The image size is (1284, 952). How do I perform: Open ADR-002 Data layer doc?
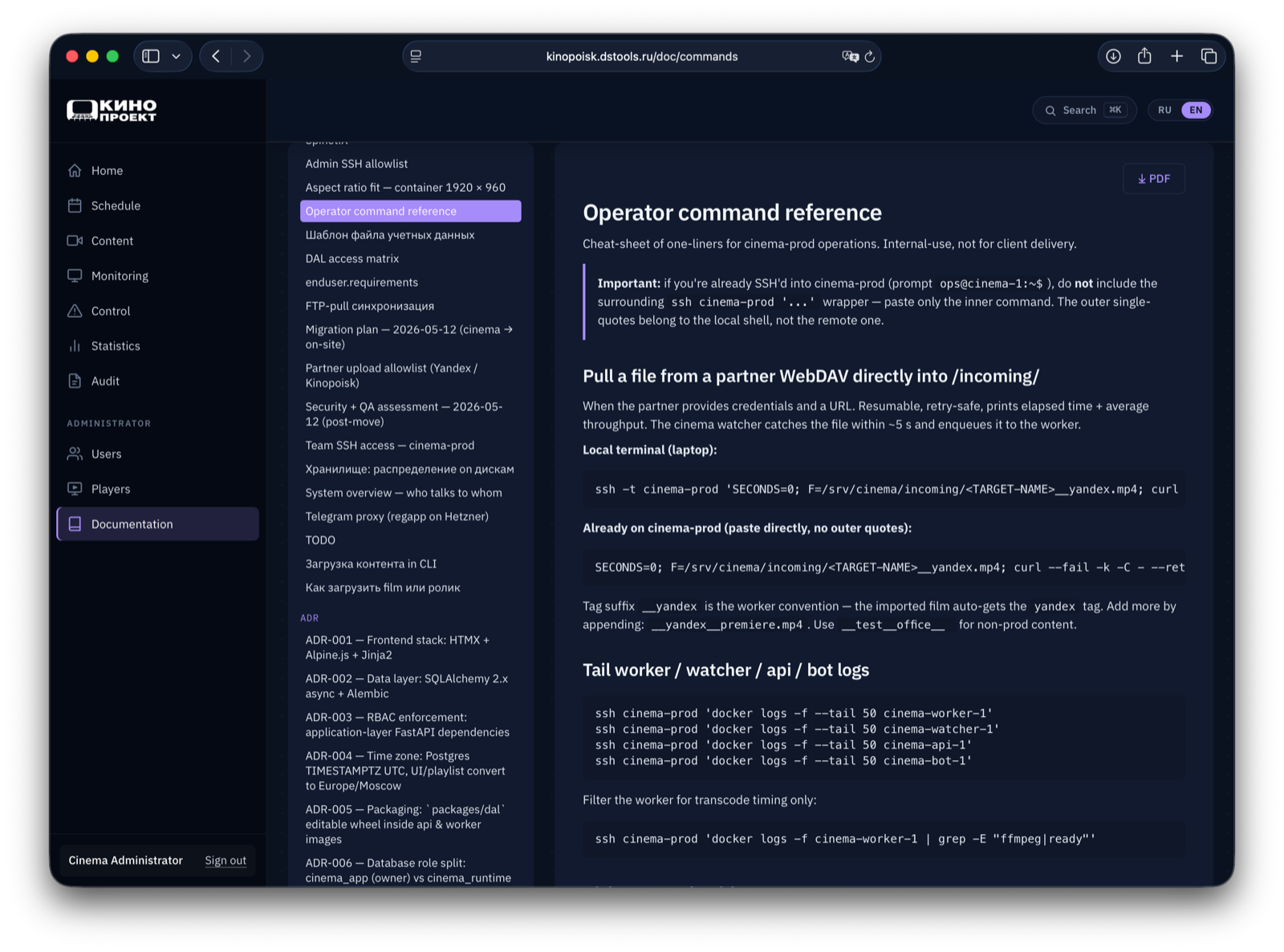410,686
